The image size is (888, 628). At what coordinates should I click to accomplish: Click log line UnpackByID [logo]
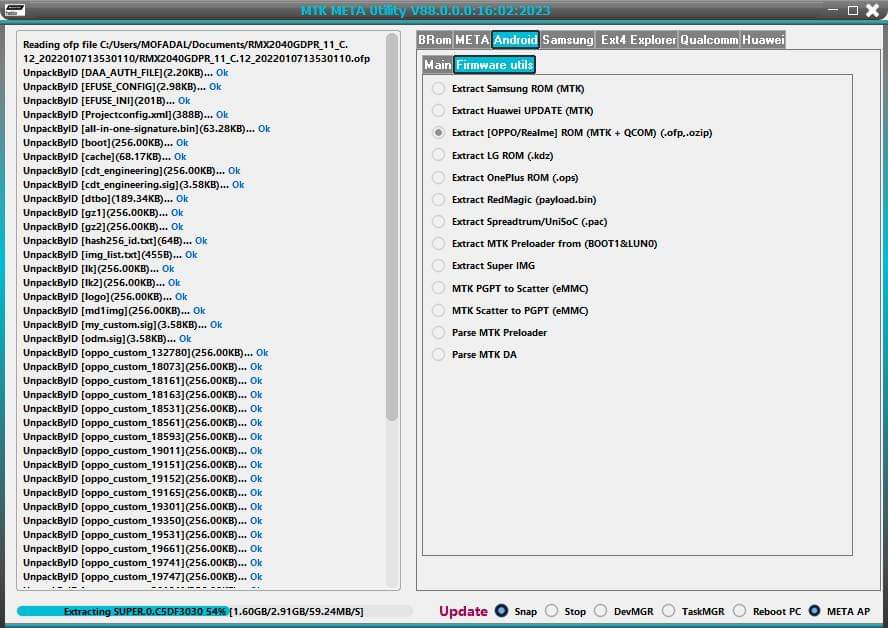[x=105, y=297]
